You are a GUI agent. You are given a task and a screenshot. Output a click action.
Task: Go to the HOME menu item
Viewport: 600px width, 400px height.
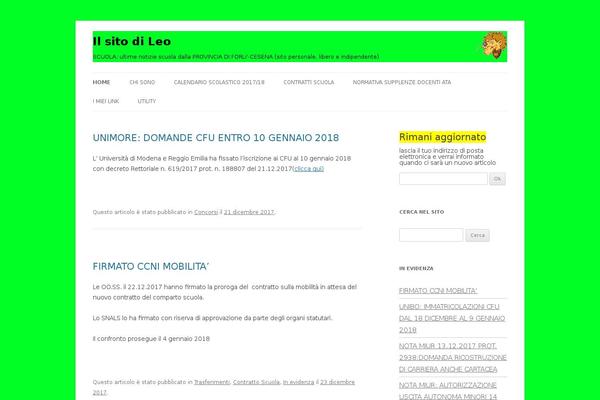pyautogui.click(x=101, y=82)
